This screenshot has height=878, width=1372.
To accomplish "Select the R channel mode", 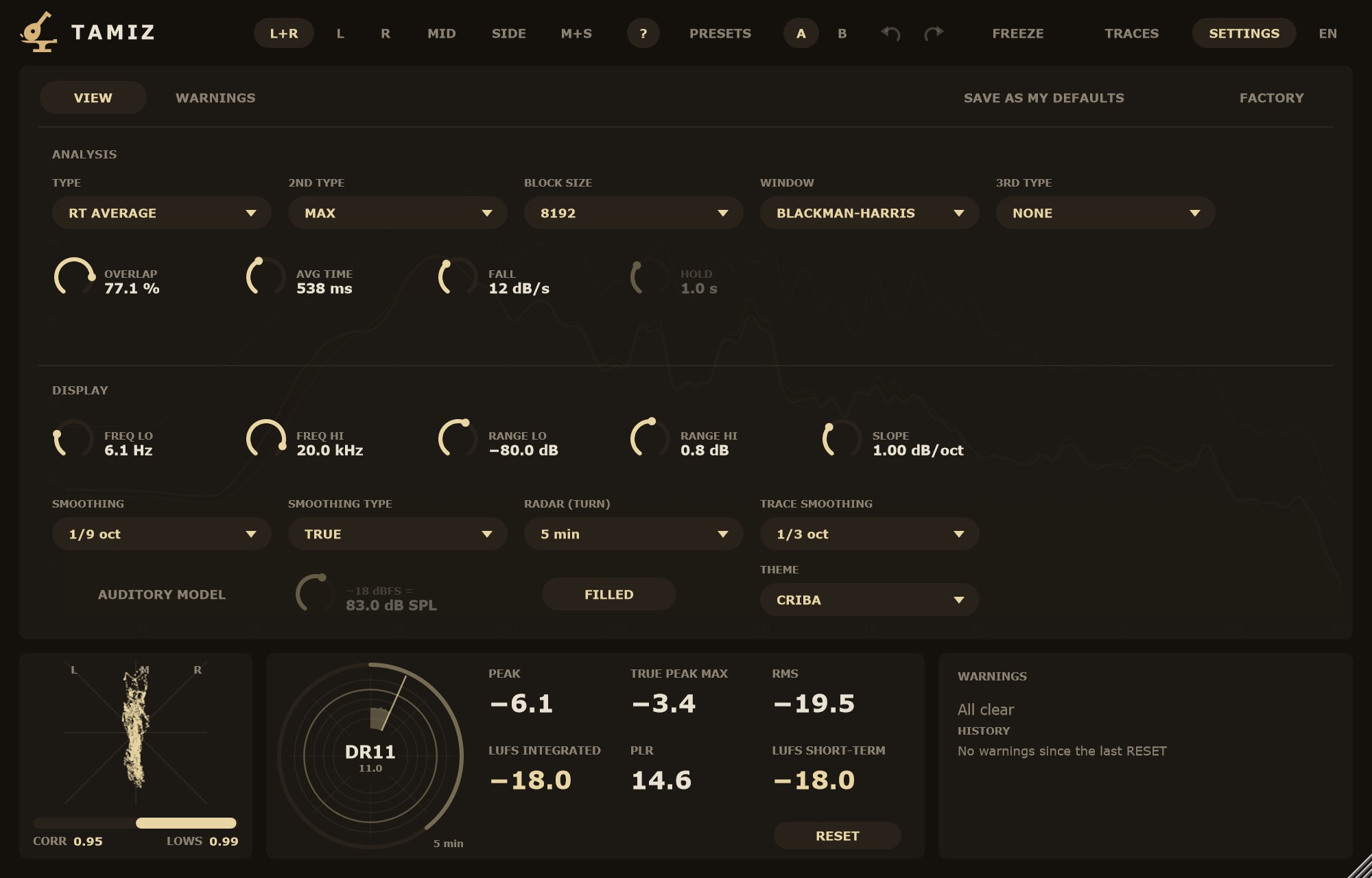I will click(386, 33).
